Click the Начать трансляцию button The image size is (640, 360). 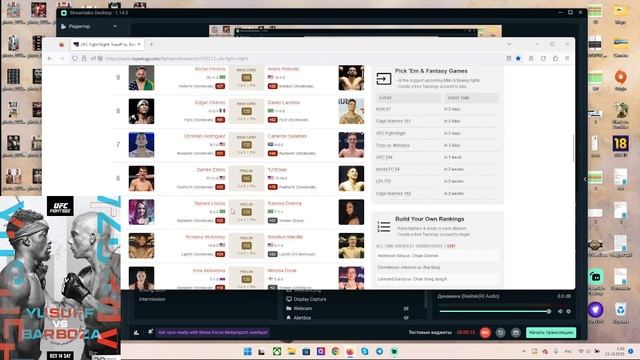point(551,333)
